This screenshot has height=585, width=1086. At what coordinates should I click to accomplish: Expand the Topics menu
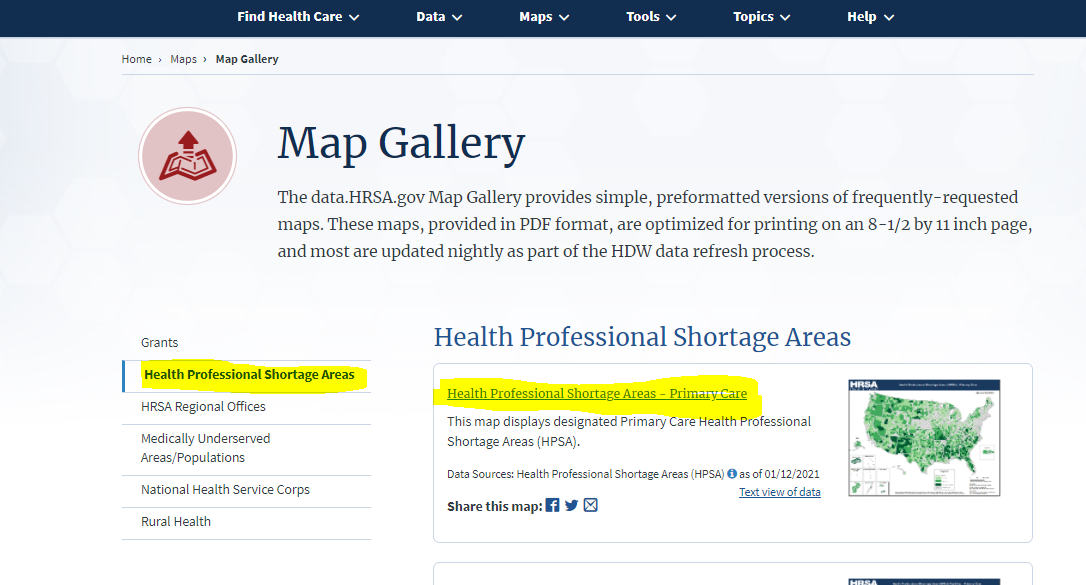(761, 17)
